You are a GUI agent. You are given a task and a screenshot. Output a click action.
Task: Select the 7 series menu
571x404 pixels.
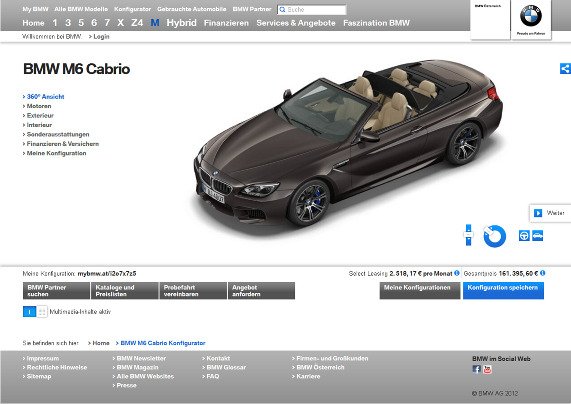(x=107, y=23)
